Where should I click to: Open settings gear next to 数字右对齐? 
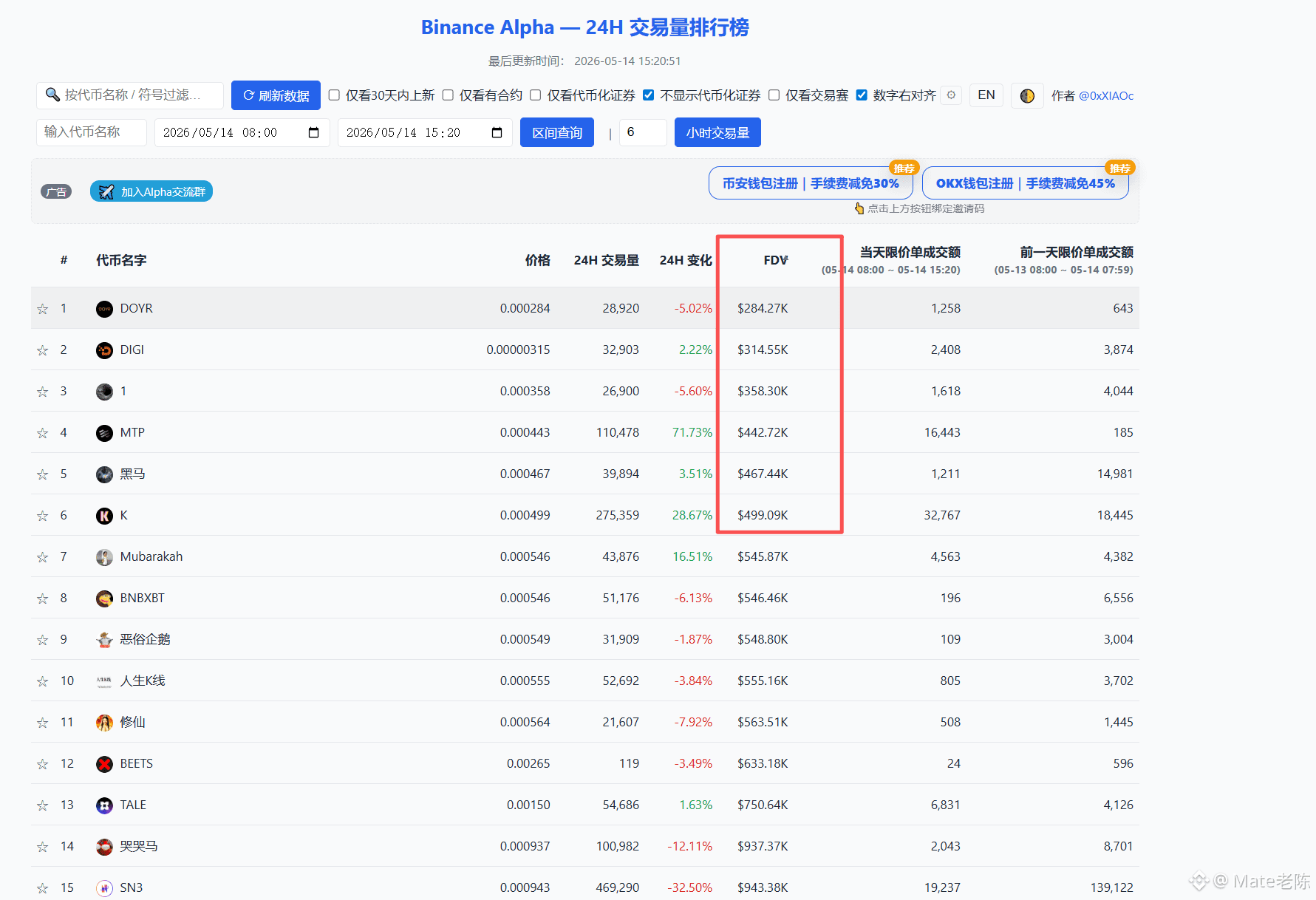coord(951,95)
